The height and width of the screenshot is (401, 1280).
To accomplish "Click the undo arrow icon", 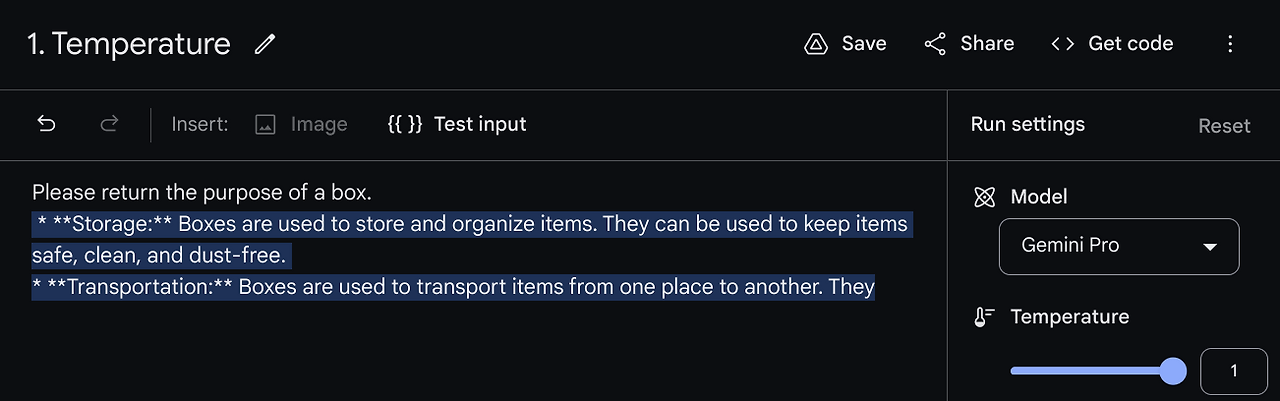I will (46, 124).
